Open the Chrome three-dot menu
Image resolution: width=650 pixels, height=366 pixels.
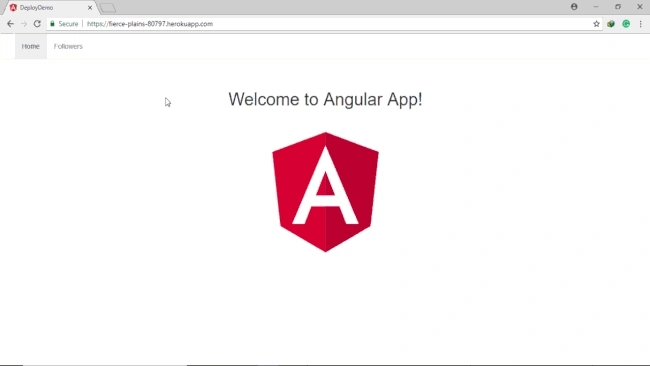(x=640, y=24)
